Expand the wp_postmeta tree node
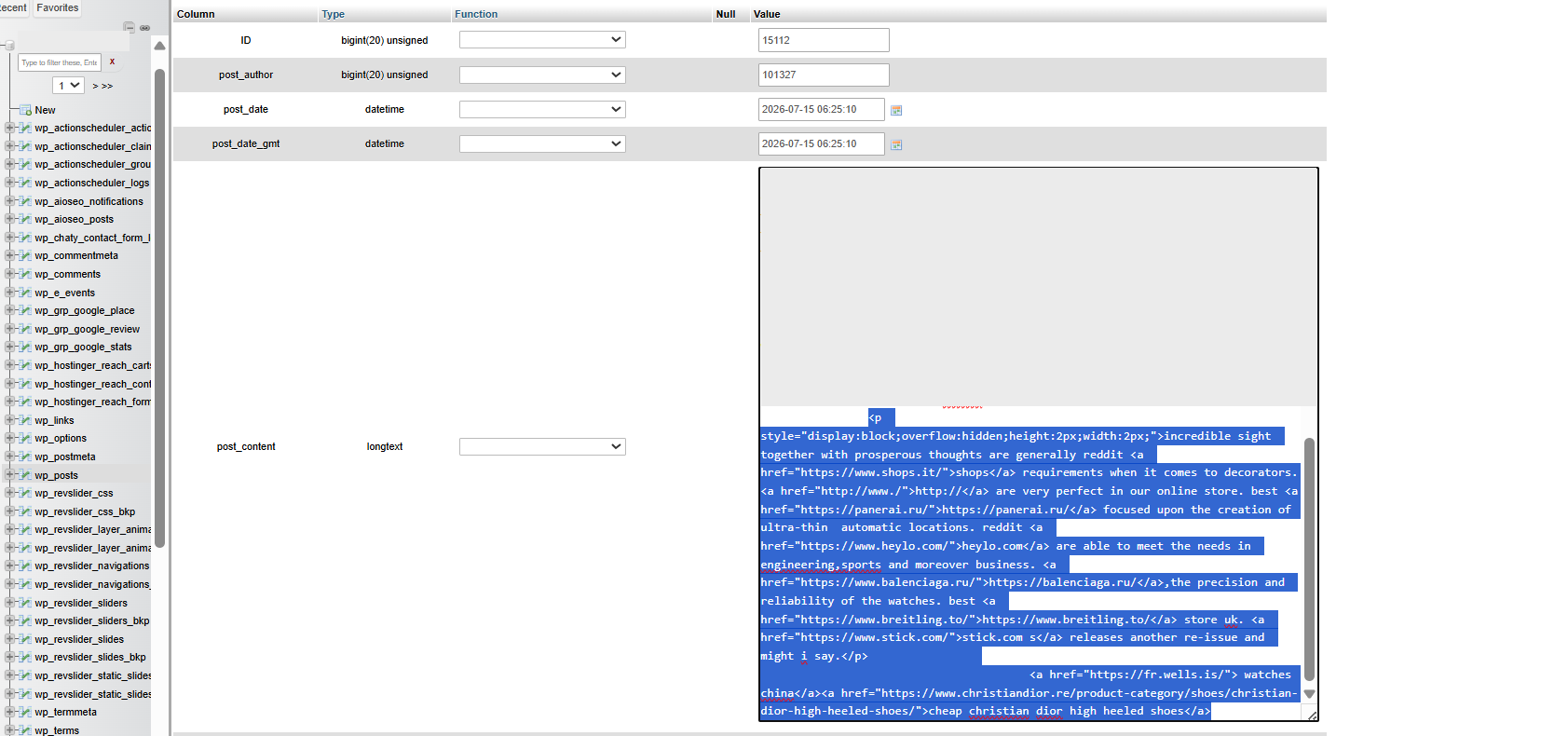 pyautogui.click(x=10, y=457)
